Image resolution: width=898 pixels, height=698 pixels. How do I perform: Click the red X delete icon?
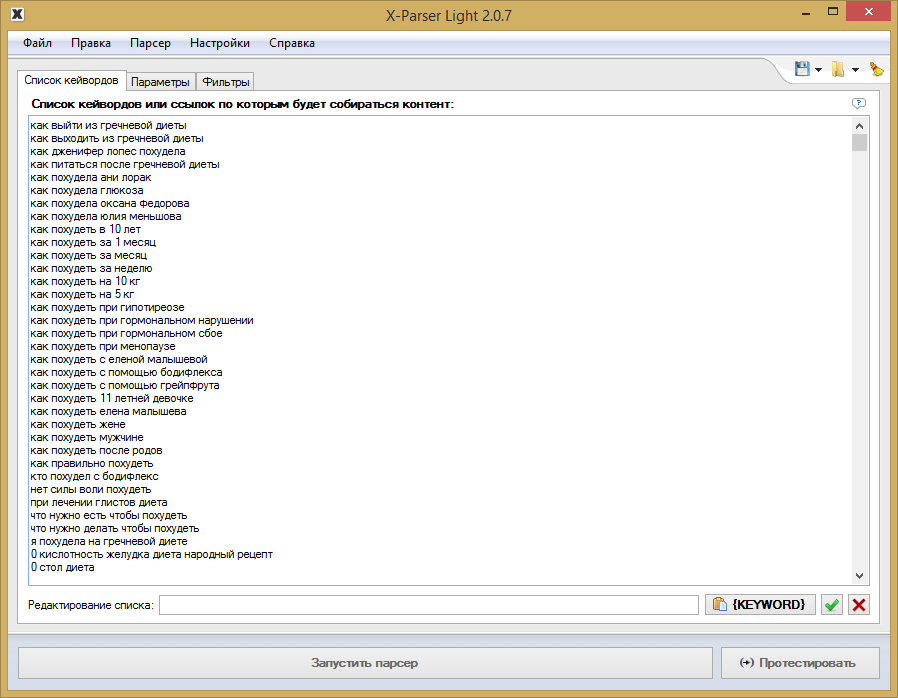[x=859, y=605]
